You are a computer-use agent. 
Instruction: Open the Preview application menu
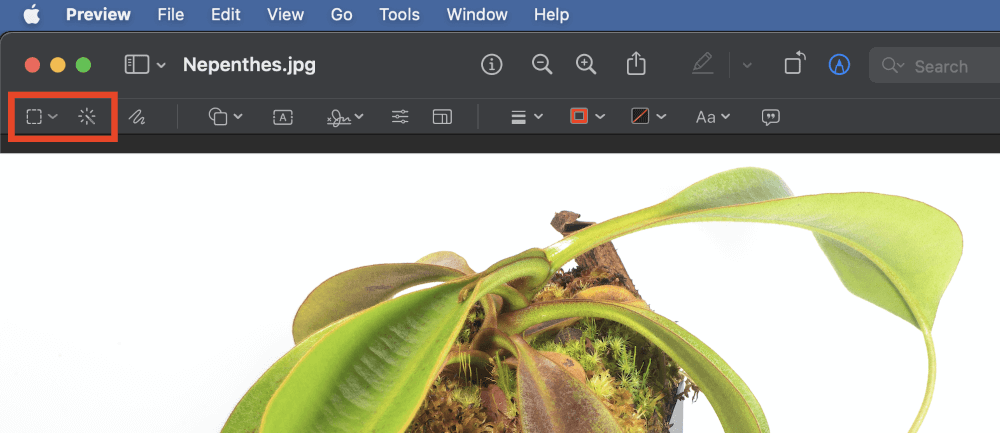coord(98,15)
